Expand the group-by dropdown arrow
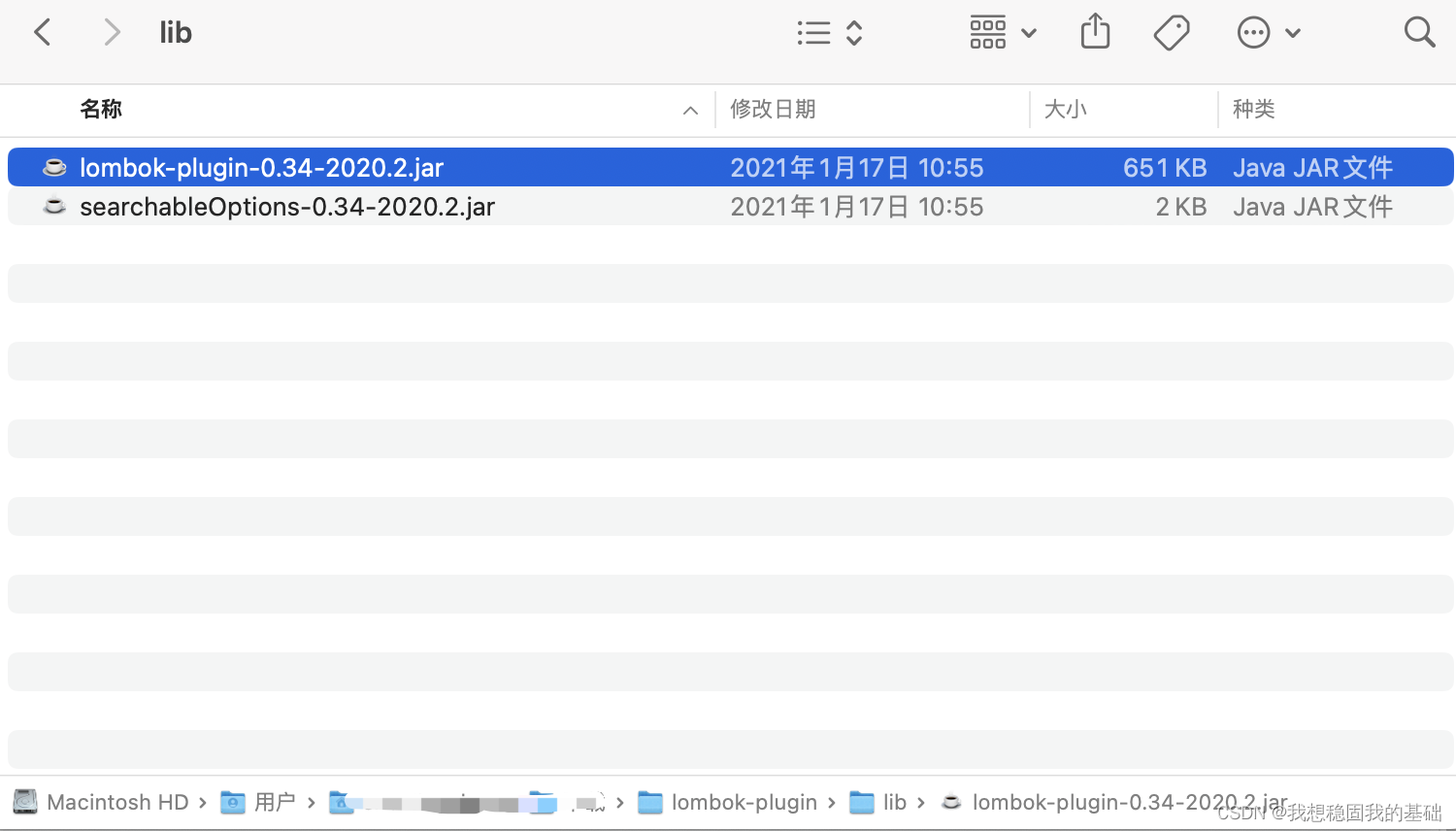Image resolution: width=1456 pixels, height=831 pixels. tap(1029, 33)
